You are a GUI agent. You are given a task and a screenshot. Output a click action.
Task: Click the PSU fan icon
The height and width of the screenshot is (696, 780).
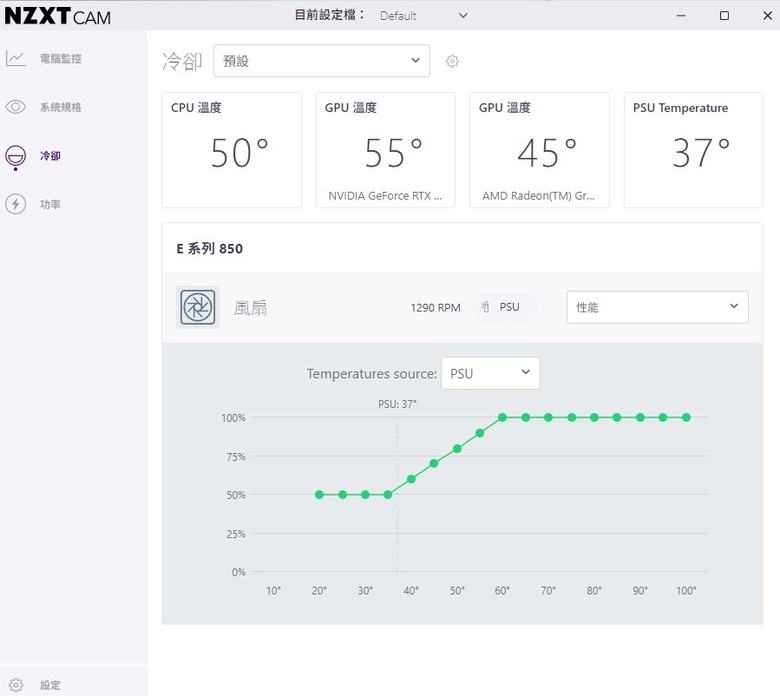click(x=197, y=307)
